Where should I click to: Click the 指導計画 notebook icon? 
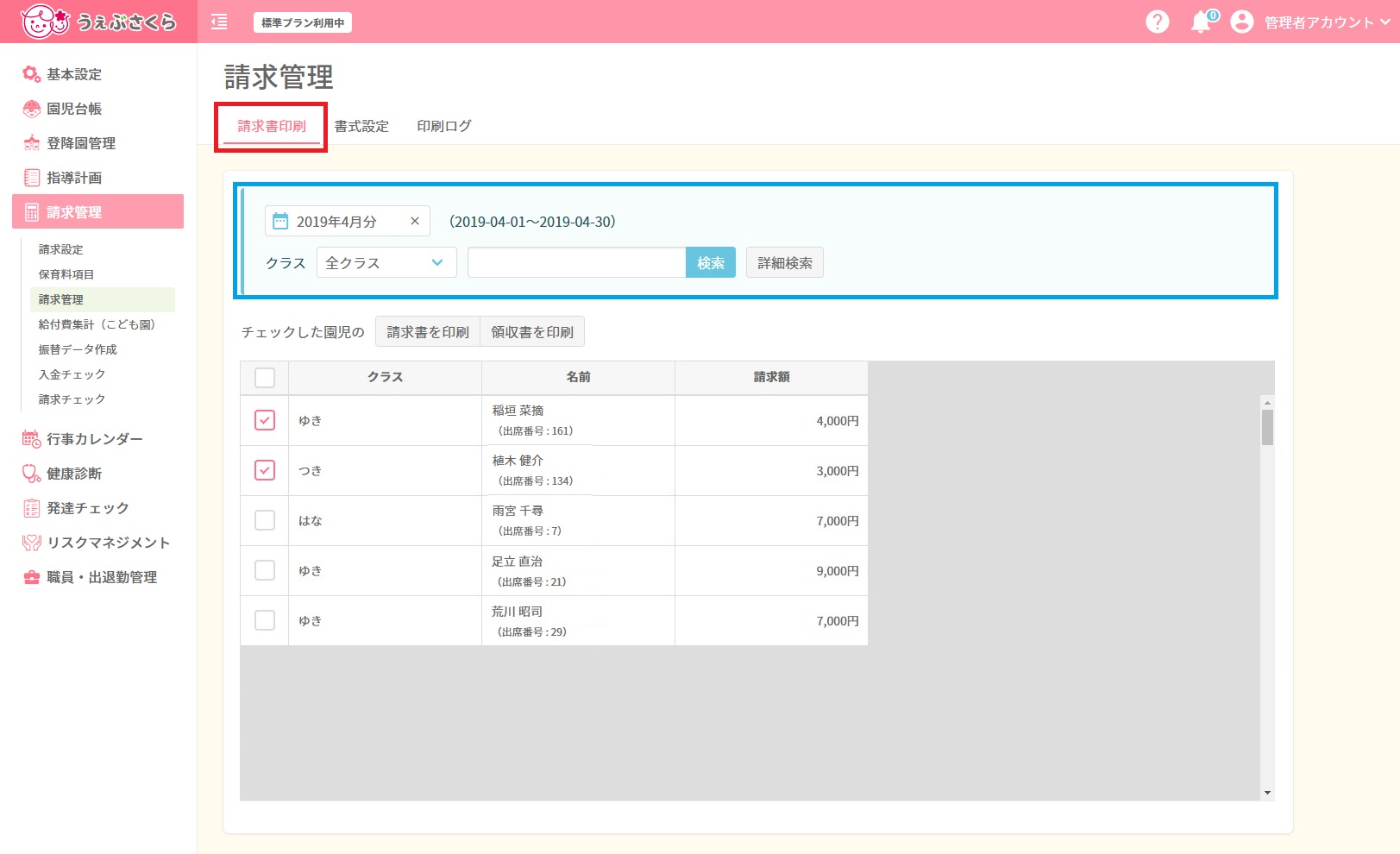pyautogui.click(x=31, y=178)
